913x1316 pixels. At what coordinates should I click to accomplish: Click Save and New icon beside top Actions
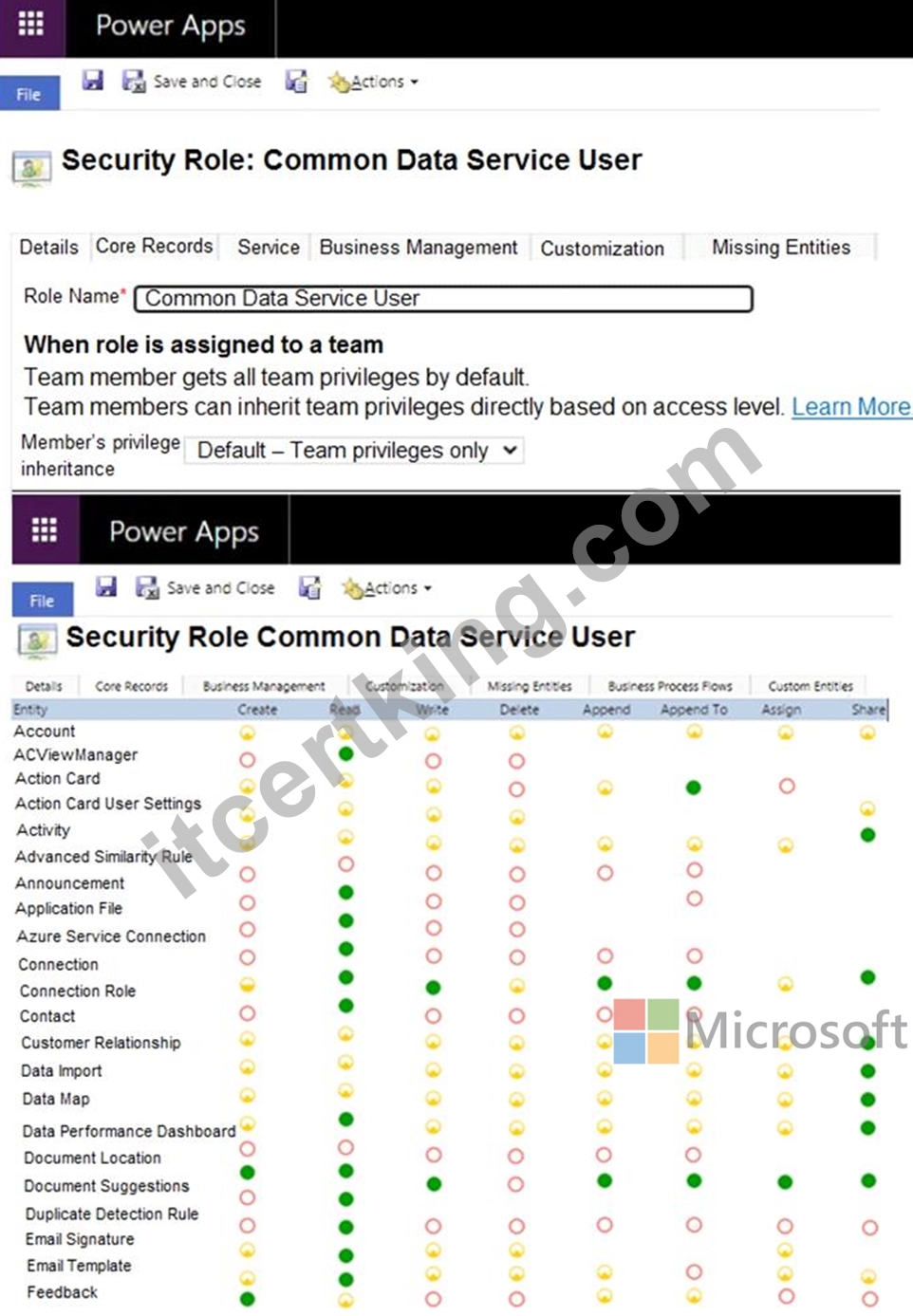296,82
